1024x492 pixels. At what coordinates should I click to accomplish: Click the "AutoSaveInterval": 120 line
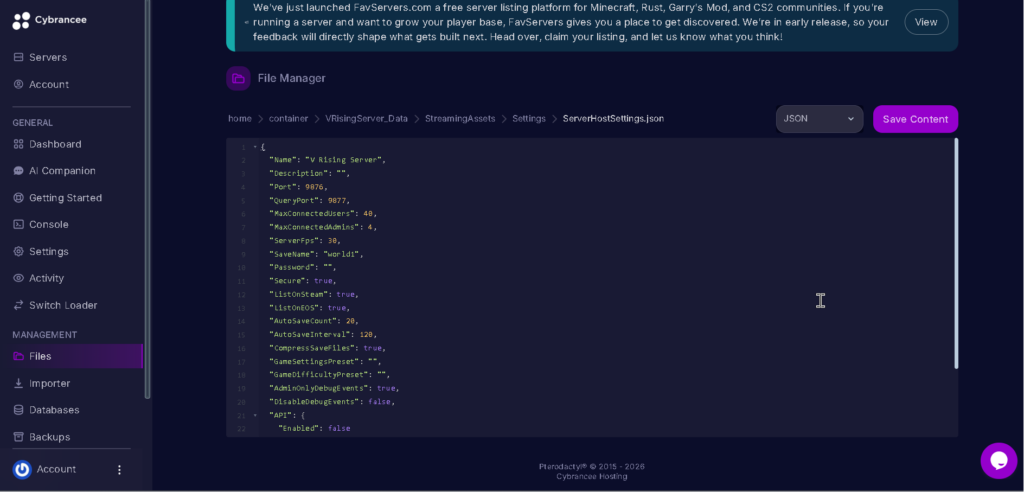tap(323, 335)
